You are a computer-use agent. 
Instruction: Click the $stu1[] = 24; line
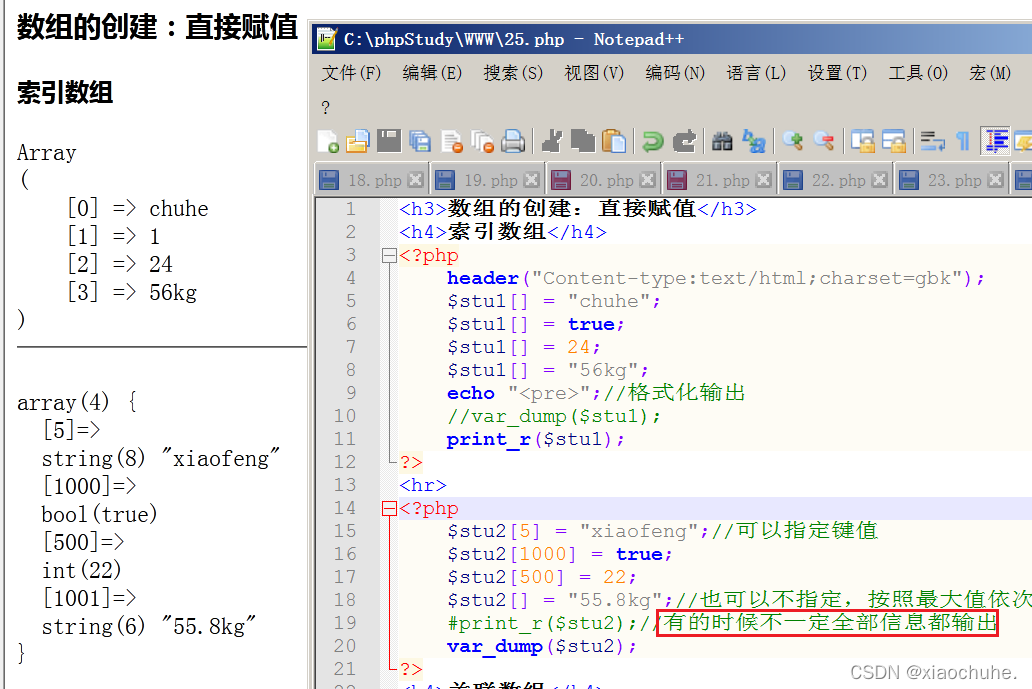[523, 347]
